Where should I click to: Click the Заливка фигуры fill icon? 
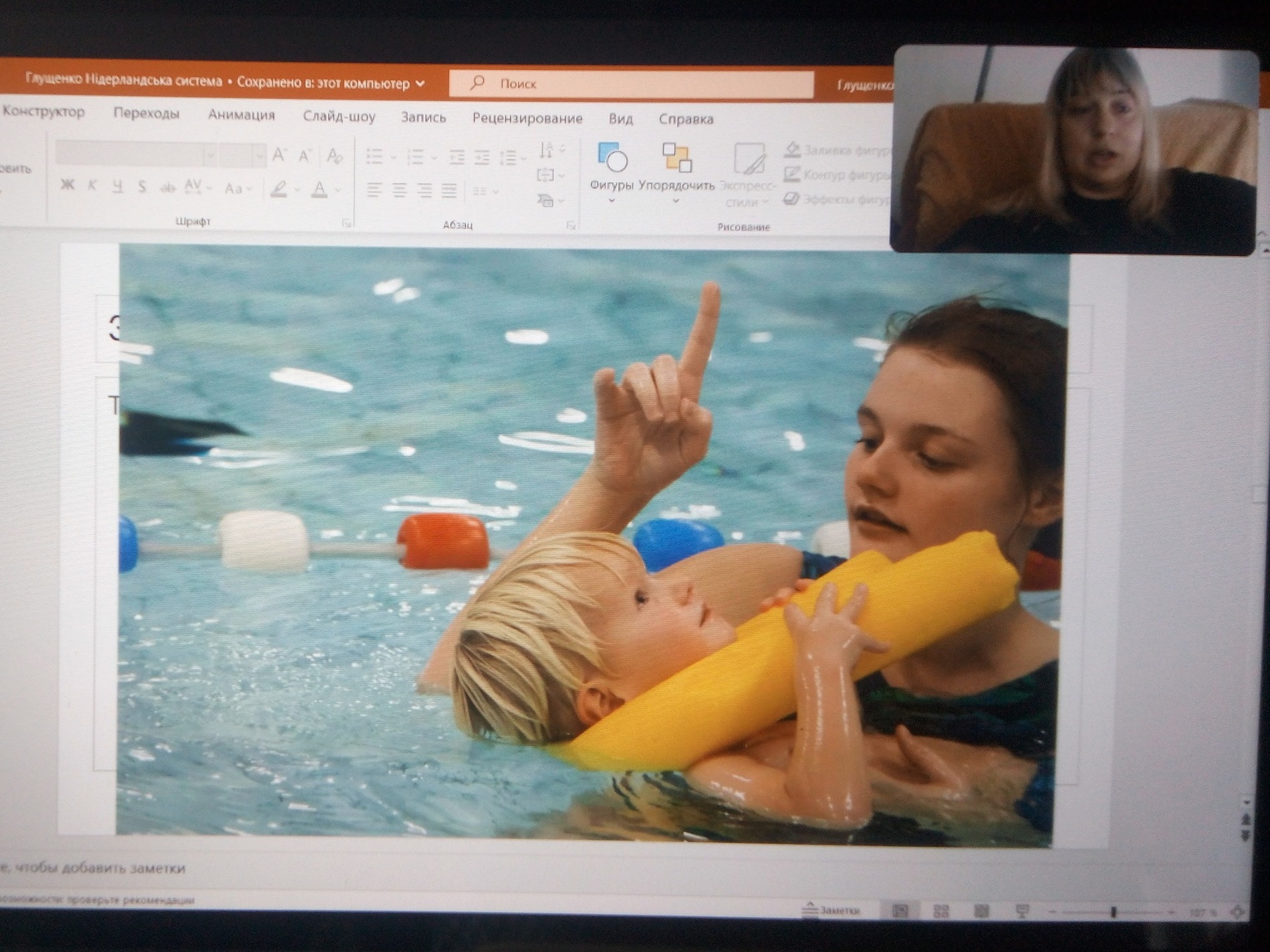point(793,149)
